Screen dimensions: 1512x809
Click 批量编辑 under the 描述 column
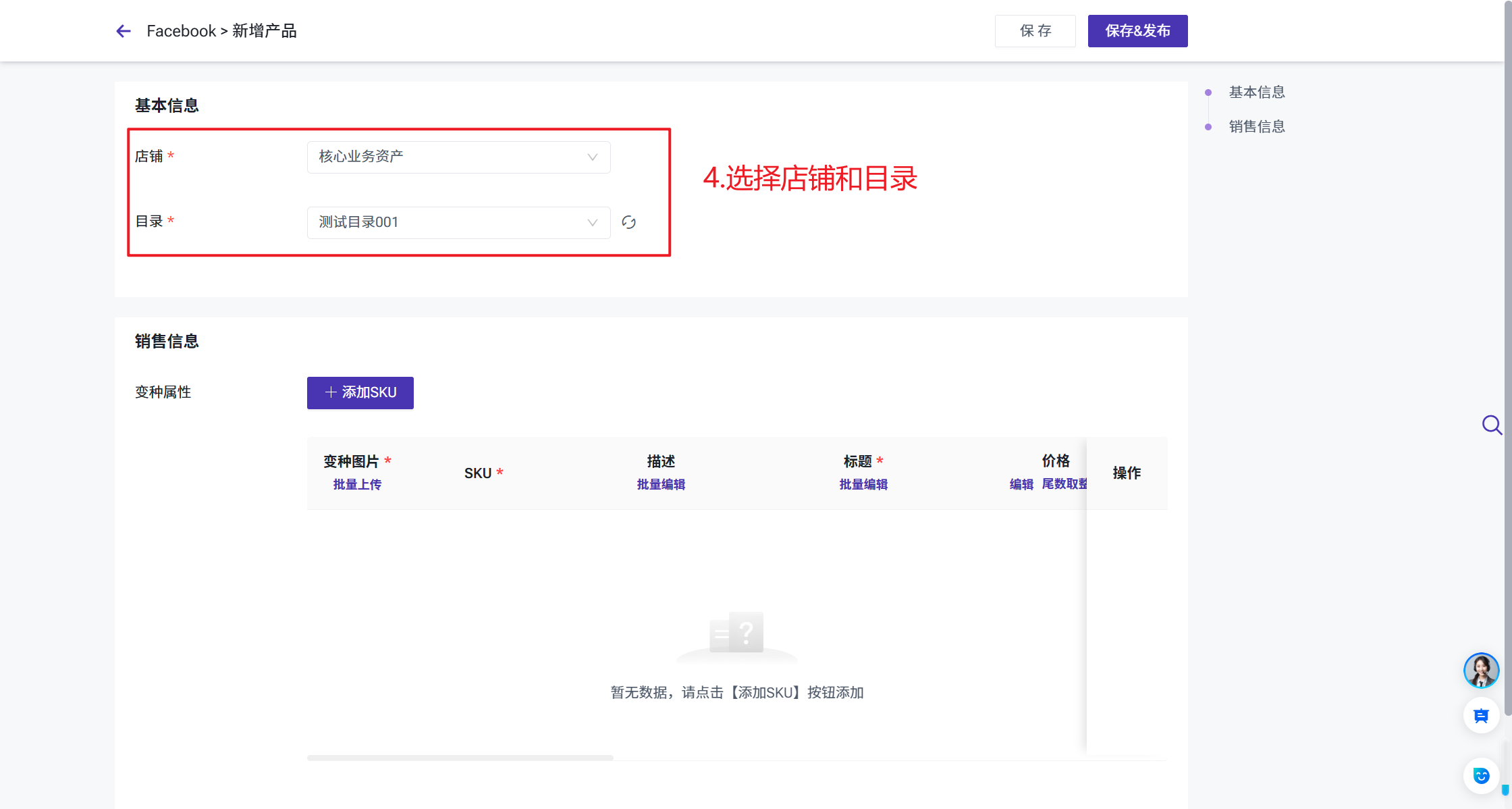[661, 484]
